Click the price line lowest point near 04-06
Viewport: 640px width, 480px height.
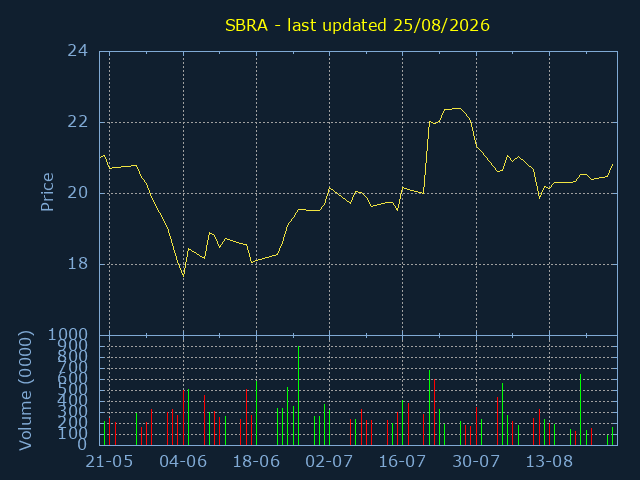click(184, 276)
